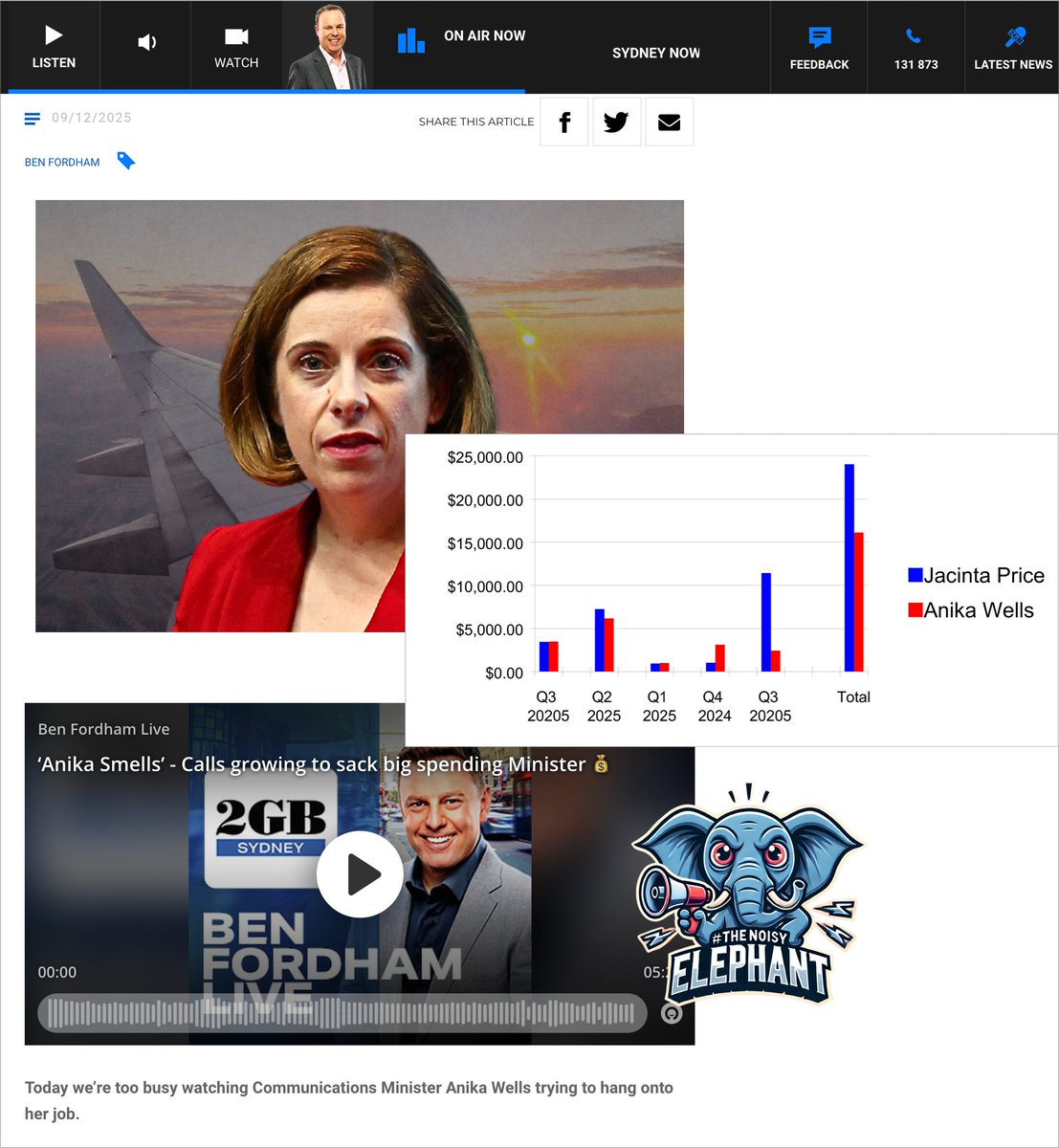The image size is (1059, 1148).
Task: Click the 00:00 elapsed time
Action: [x=57, y=972]
